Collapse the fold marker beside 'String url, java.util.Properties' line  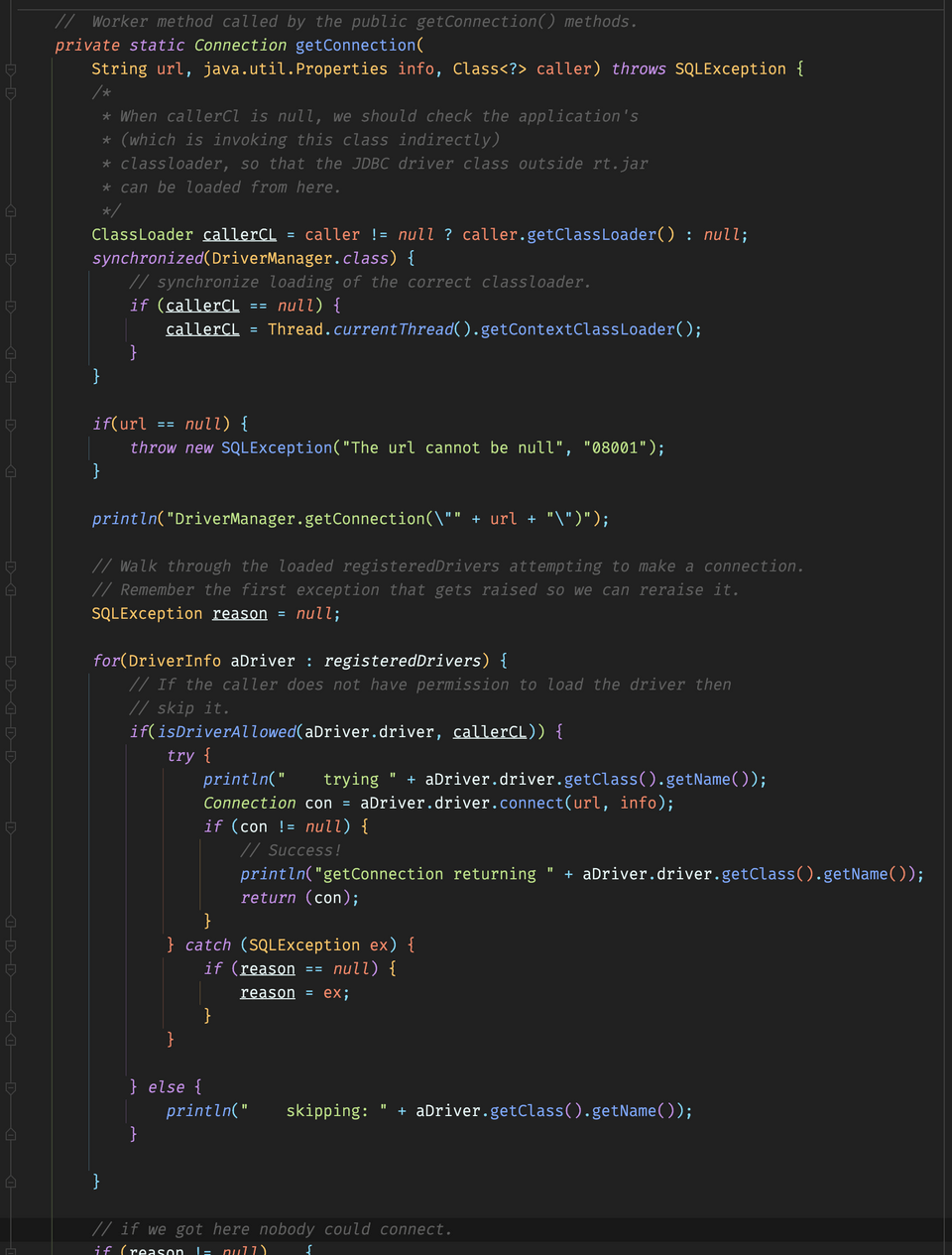[x=10, y=69]
